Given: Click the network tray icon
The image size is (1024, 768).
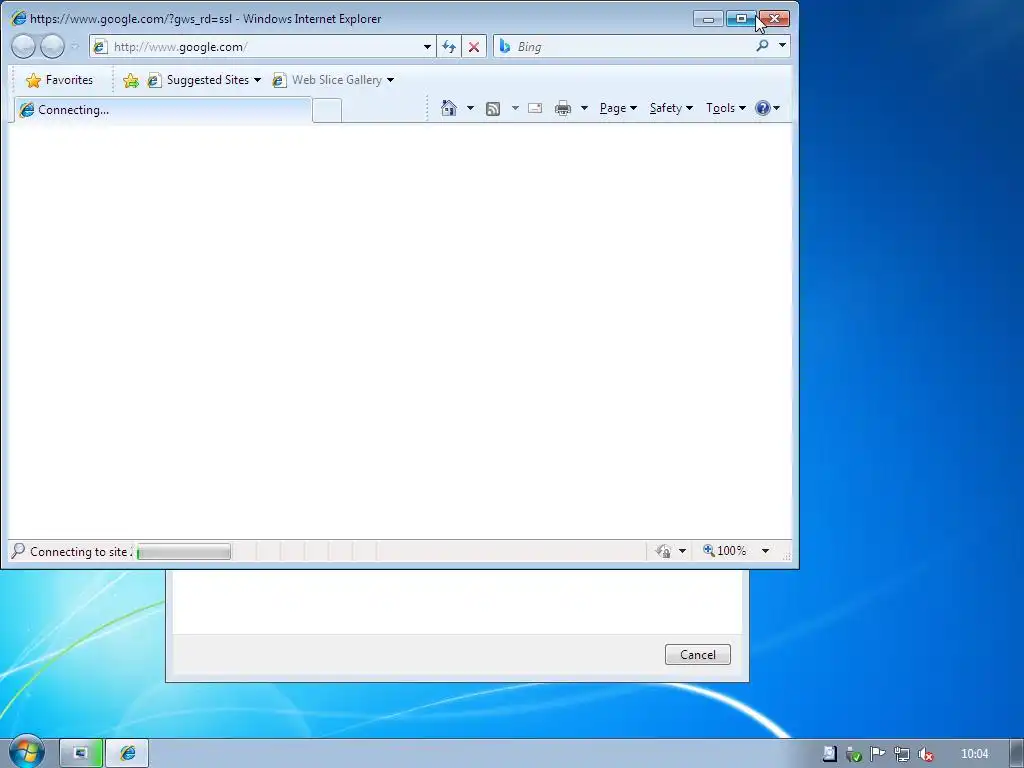Looking at the screenshot, I should point(901,754).
